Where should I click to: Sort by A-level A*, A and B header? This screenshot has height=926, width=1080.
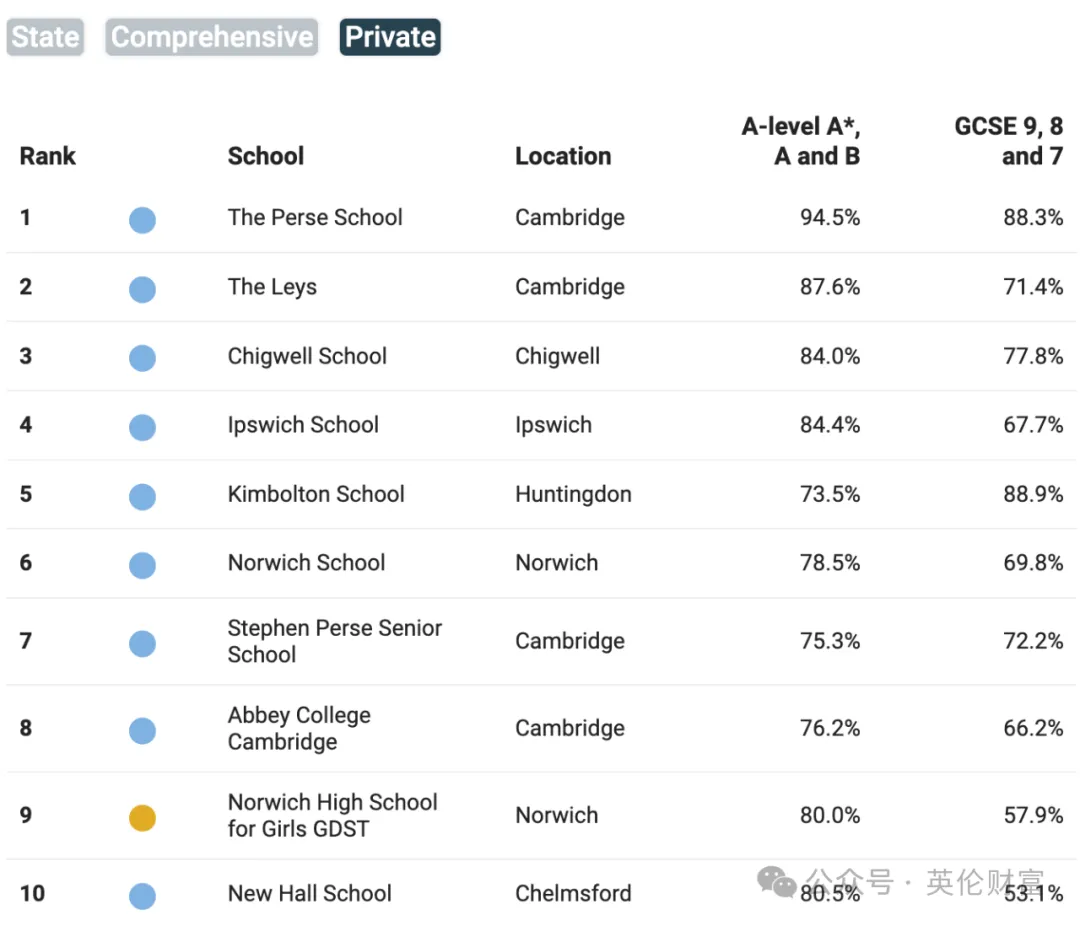[801, 141]
